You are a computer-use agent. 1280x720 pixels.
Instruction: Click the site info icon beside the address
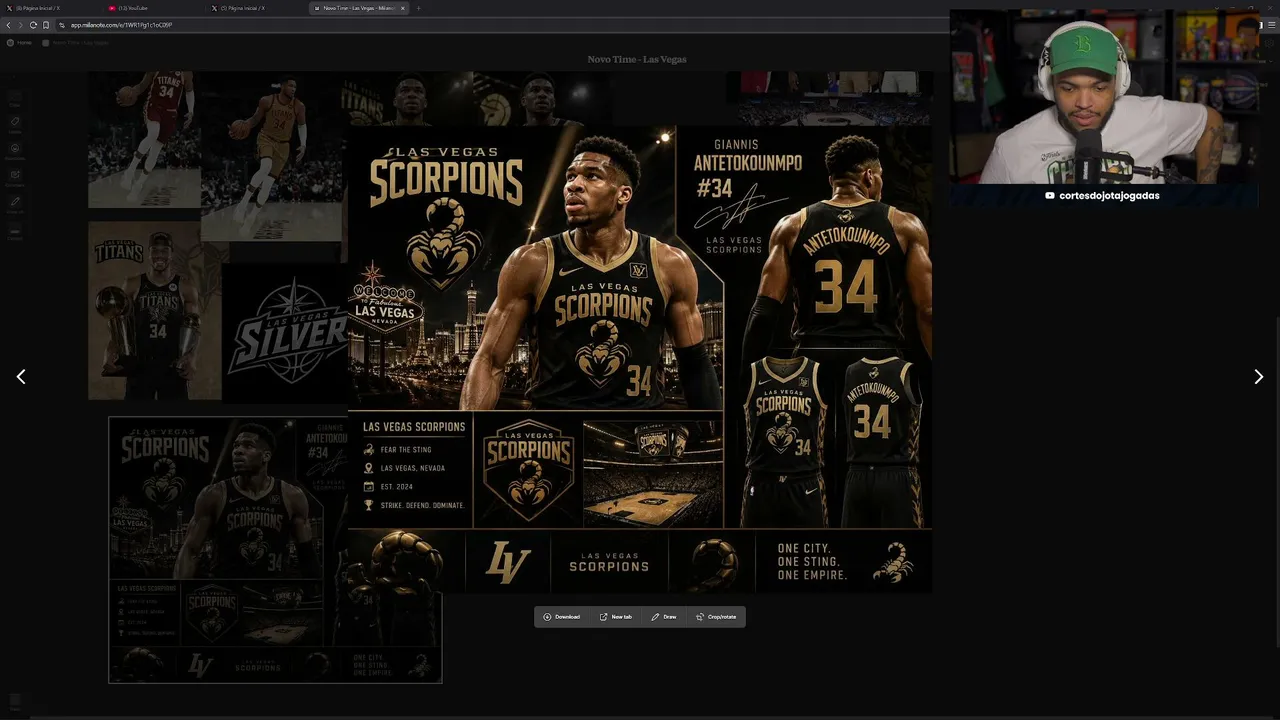pyautogui.click(x=62, y=25)
